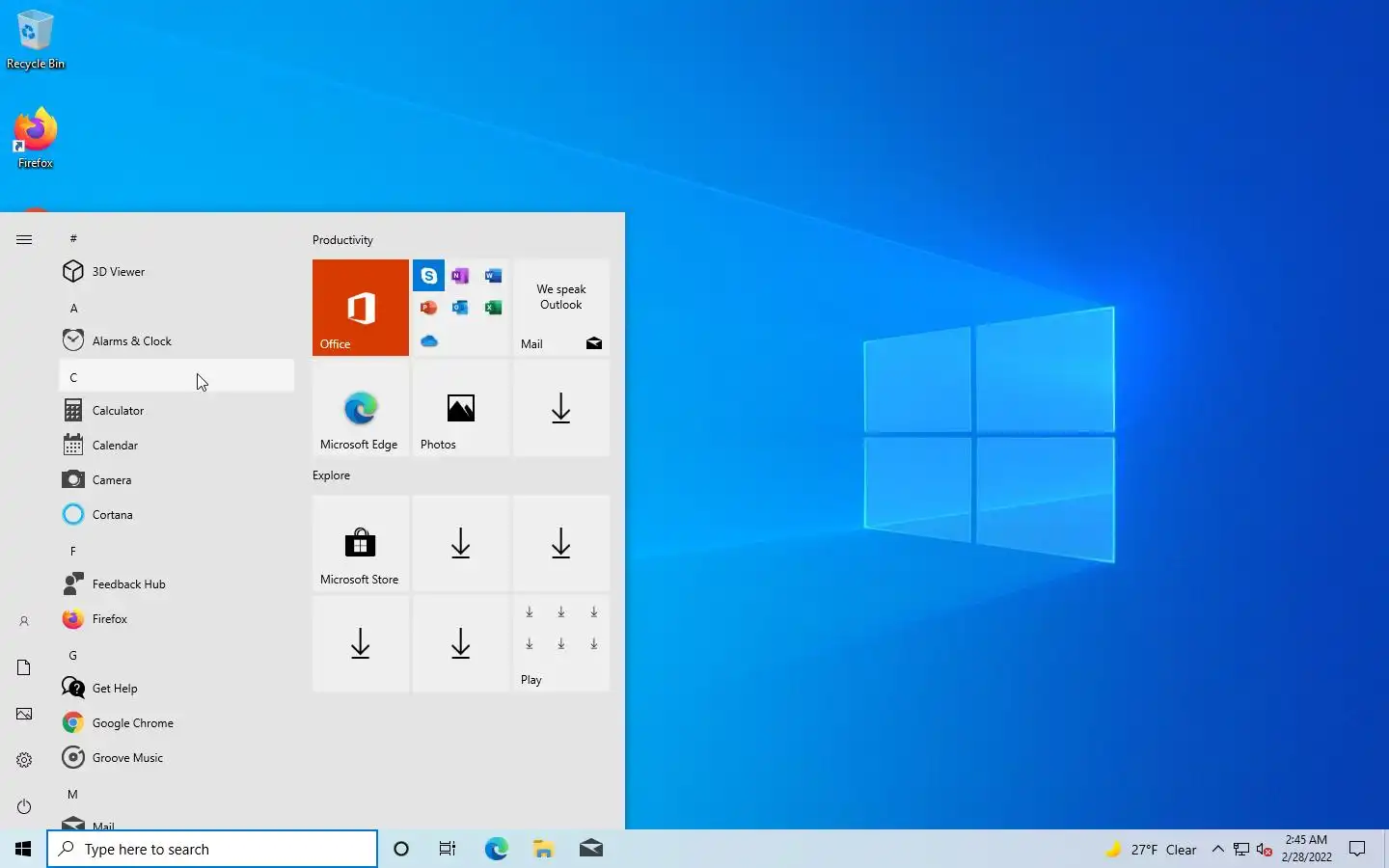
Task: Click the F letter header
Action: click(177, 551)
